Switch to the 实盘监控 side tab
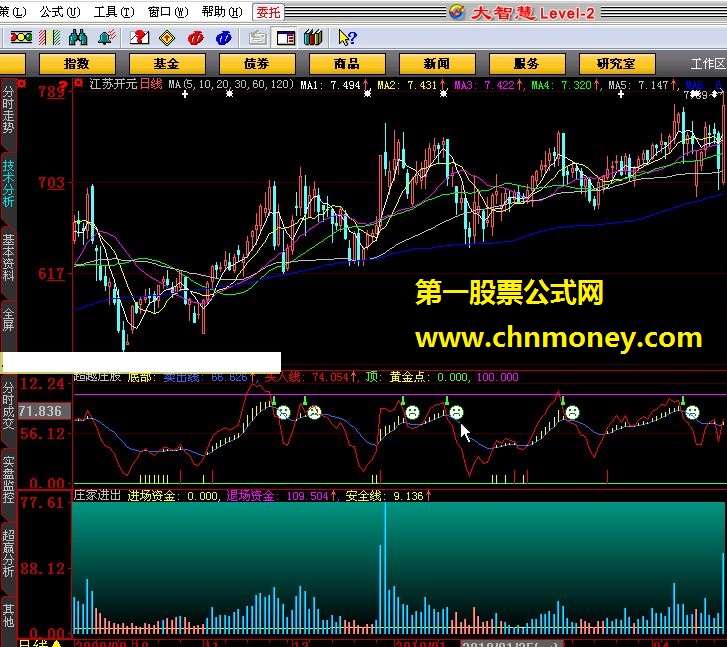The width and height of the screenshot is (727, 647). pos(8,480)
